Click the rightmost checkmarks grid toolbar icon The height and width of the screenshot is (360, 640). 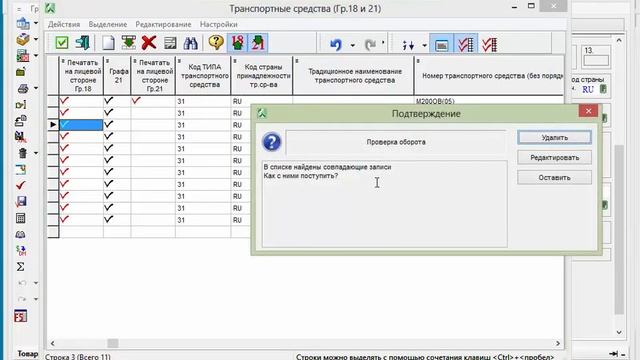[489, 44]
